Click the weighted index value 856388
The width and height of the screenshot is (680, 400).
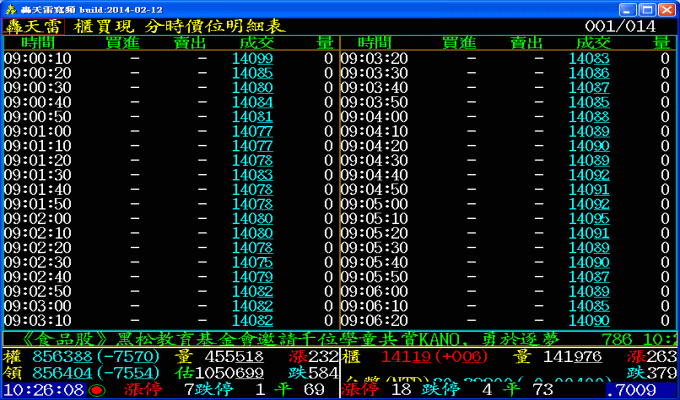pos(62,357)
